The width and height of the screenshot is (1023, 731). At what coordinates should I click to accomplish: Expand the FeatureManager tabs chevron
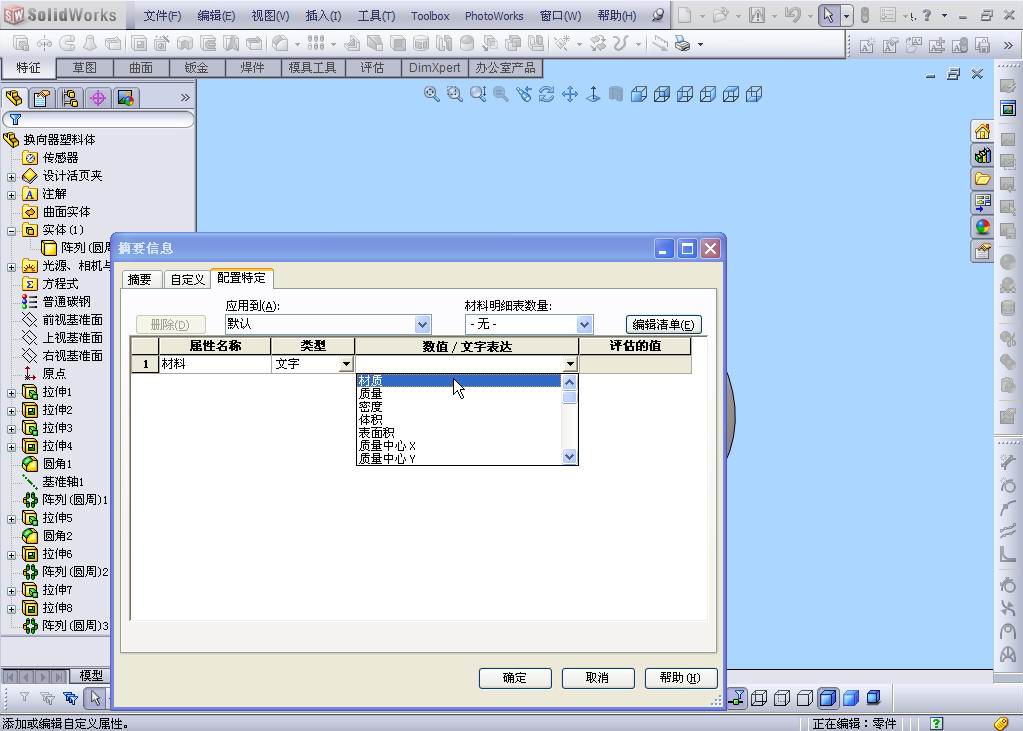[x=185, y=98]
